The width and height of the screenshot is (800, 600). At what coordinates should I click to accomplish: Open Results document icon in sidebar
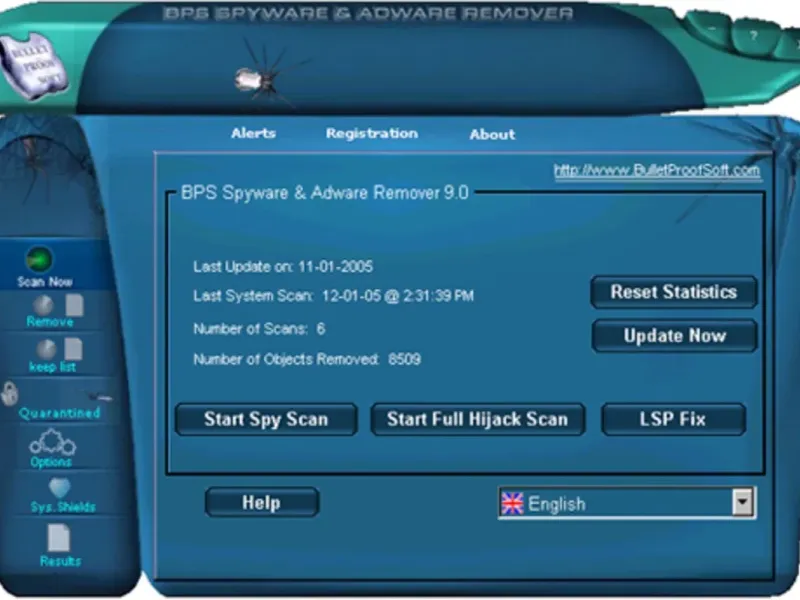pyautogui.click(x=59, y=538)
